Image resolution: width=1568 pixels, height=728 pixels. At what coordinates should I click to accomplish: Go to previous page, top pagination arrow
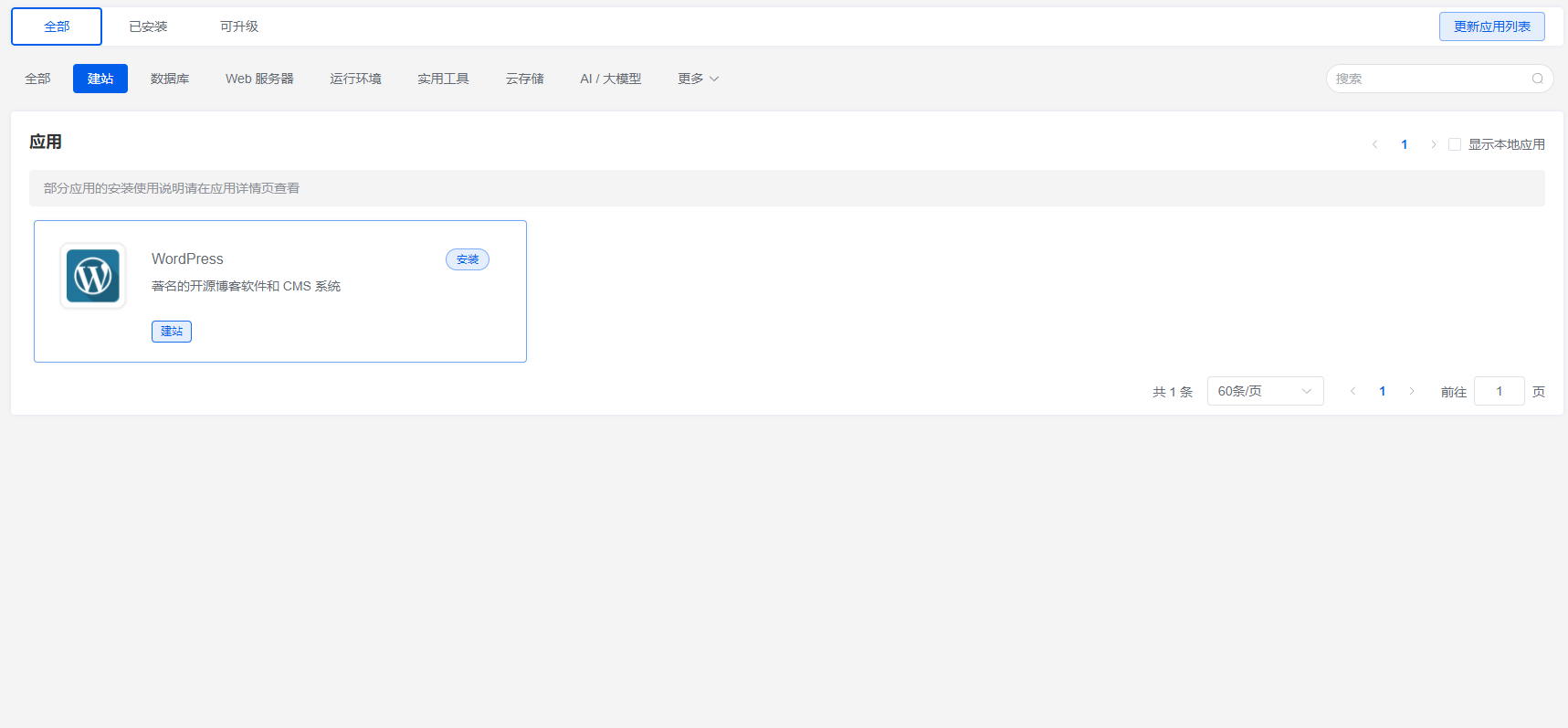[x=1374, y=144]
